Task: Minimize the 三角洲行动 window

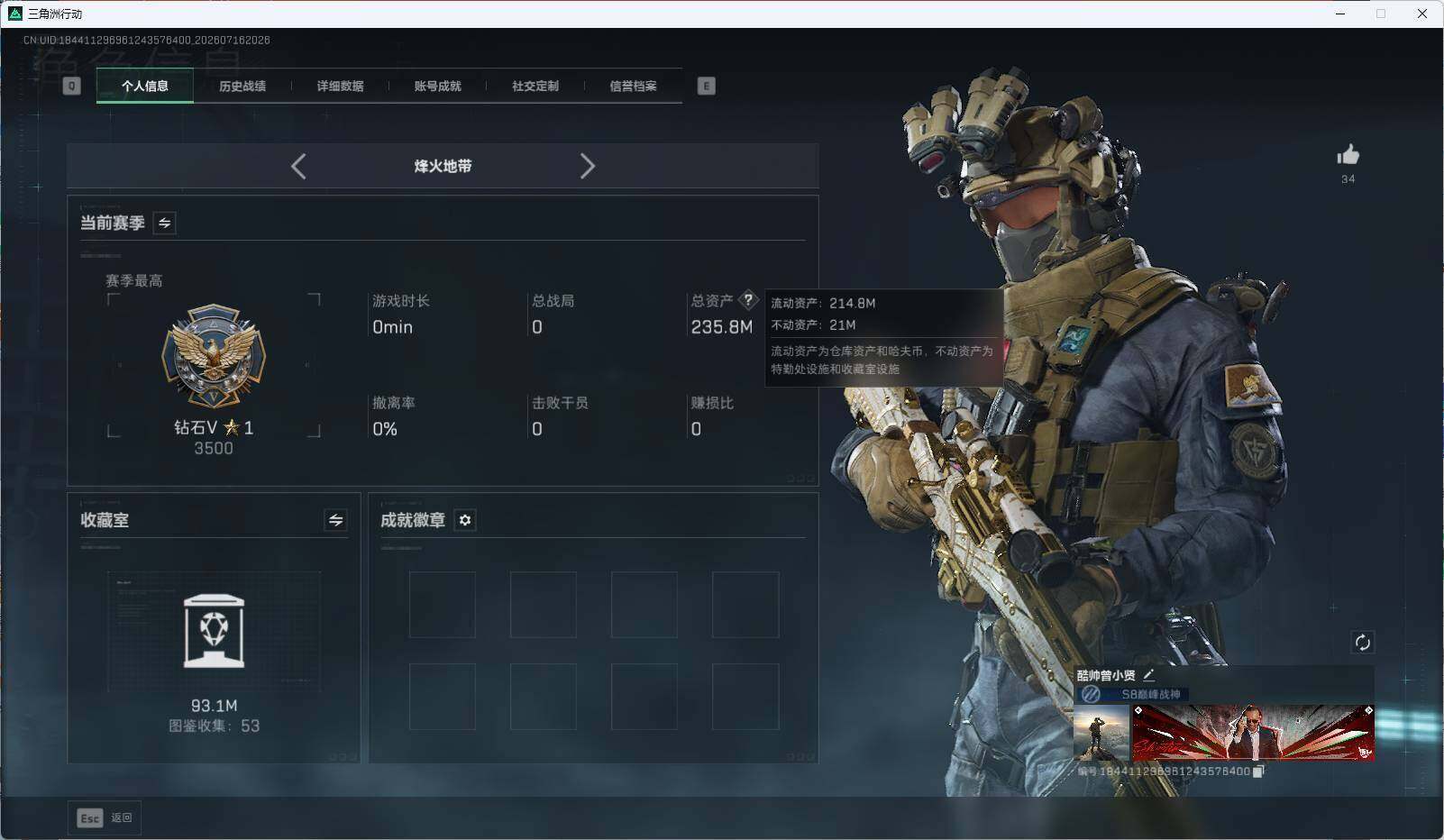Action: pyautogui.click(x=1340, y=14)
